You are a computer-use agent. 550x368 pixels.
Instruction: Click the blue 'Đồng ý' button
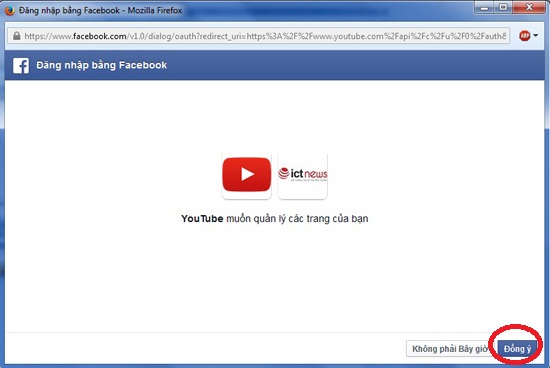click(x=517, y=349)
